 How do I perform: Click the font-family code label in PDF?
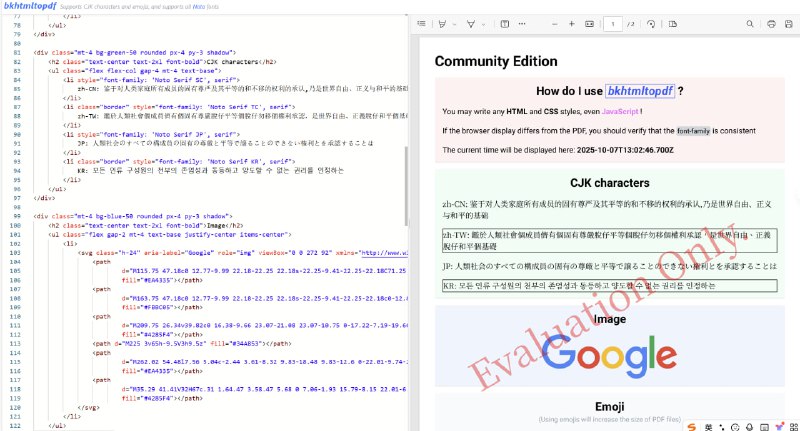[x=693, y=131]
